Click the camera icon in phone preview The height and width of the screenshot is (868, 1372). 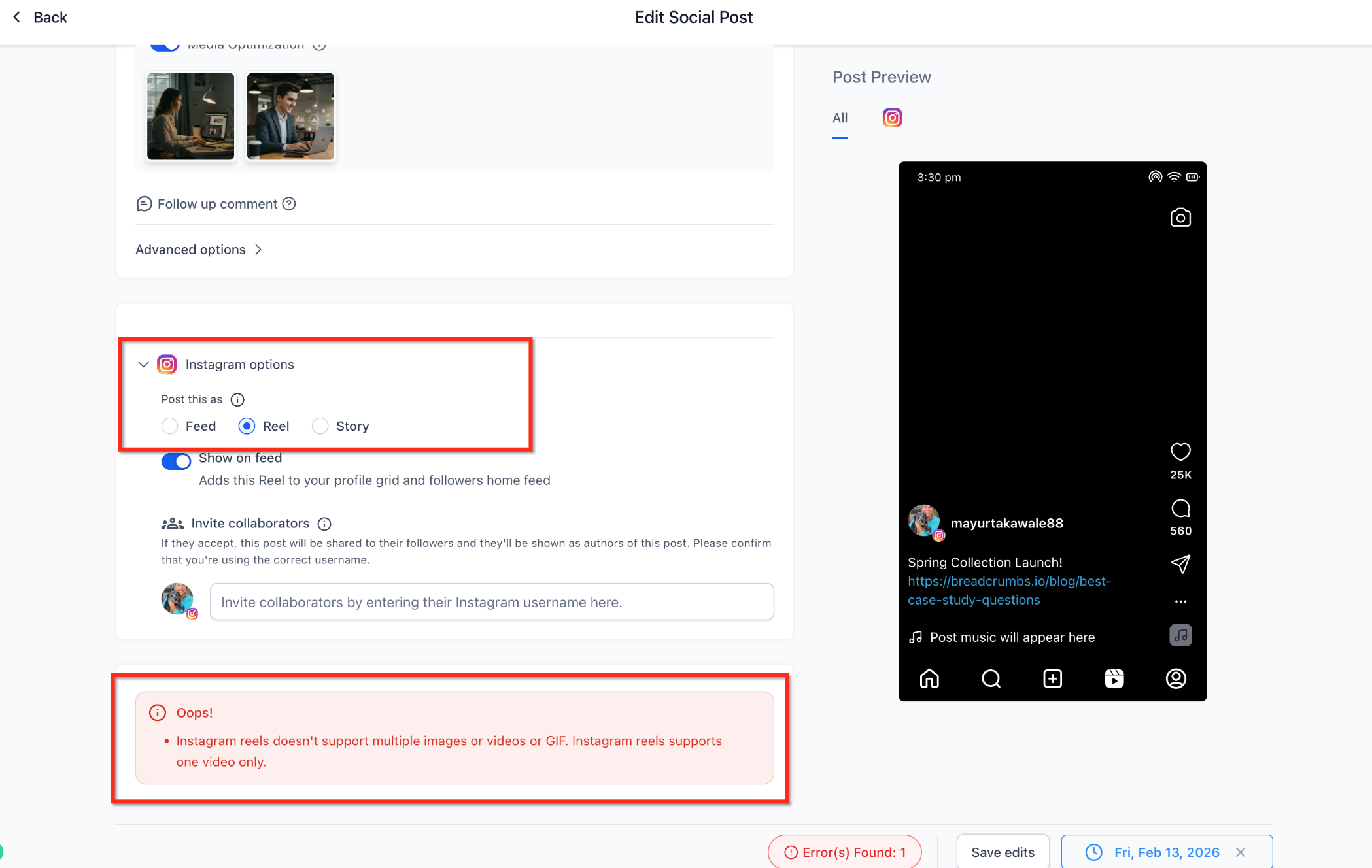coord(1180,218)
